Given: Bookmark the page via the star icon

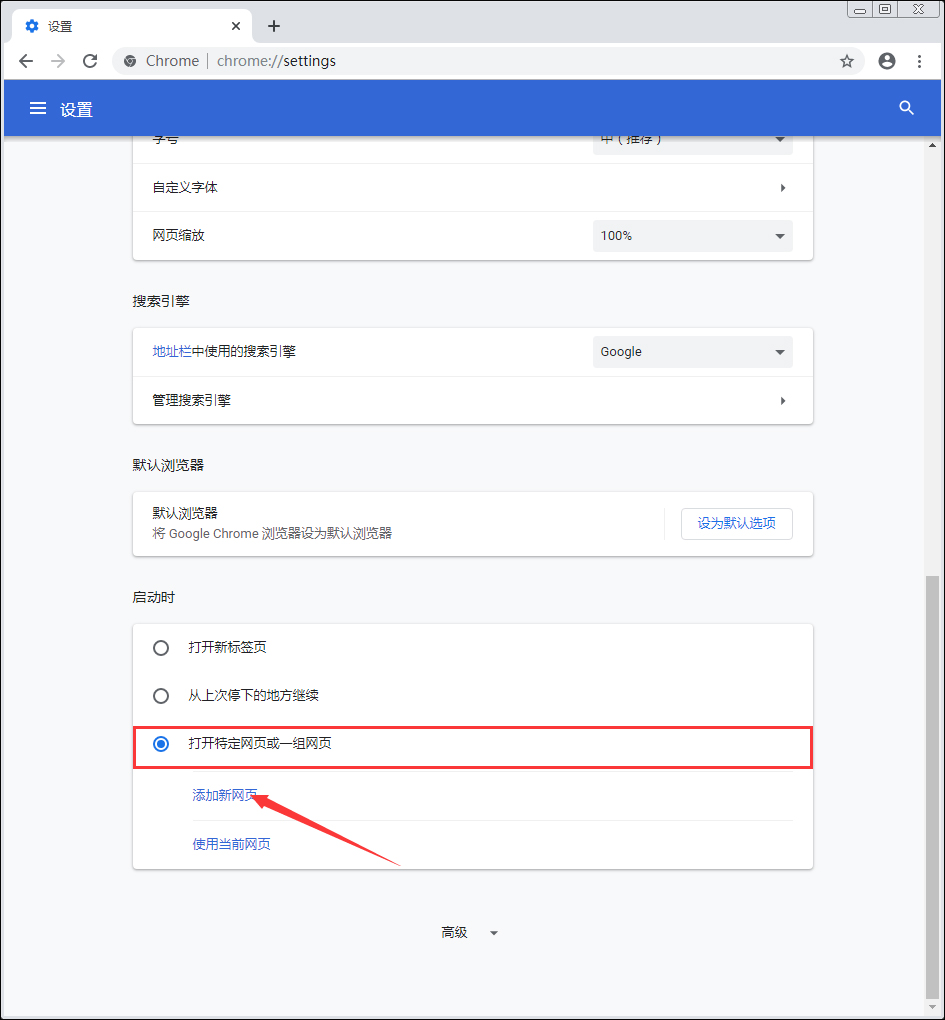Looking at the screenshot, I should point(847,61).
